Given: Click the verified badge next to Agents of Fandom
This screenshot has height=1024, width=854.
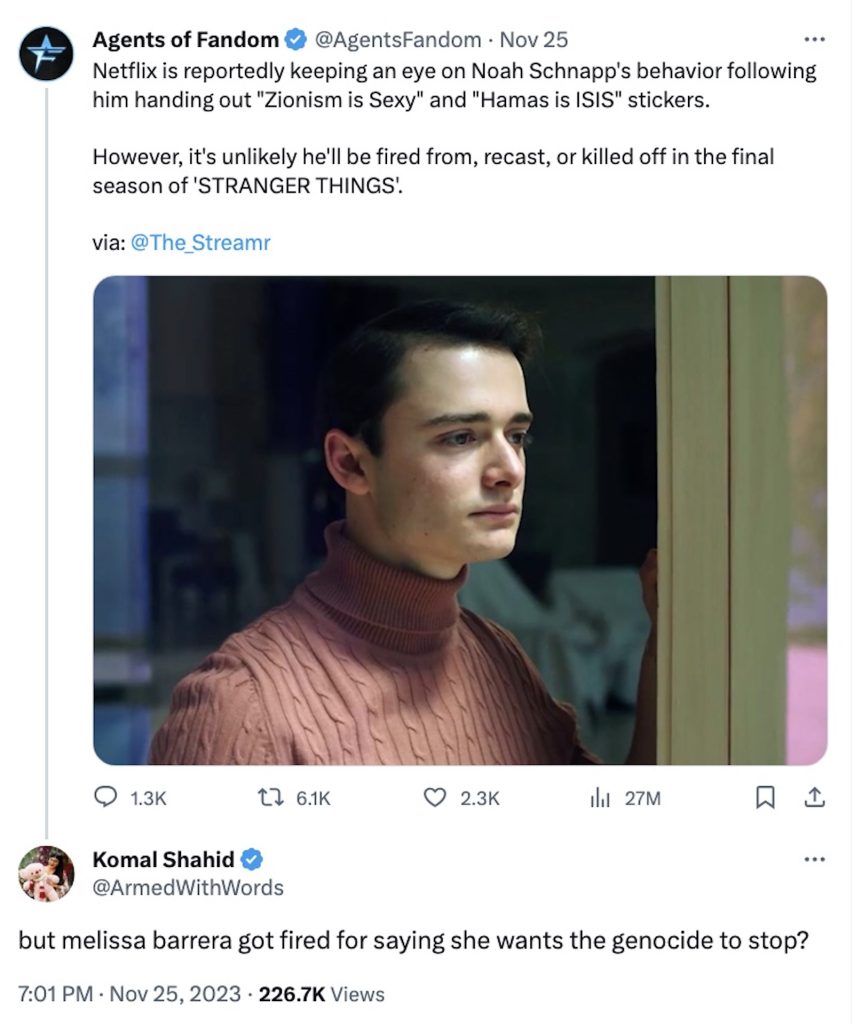Looking at the screenshot, I should [x=295, y=40].
